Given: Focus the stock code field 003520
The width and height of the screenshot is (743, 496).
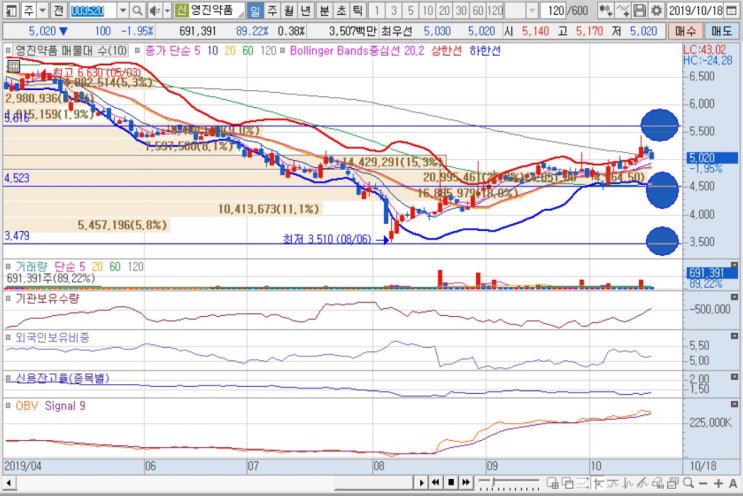Looking at the screenshot, I should [92, 10].
